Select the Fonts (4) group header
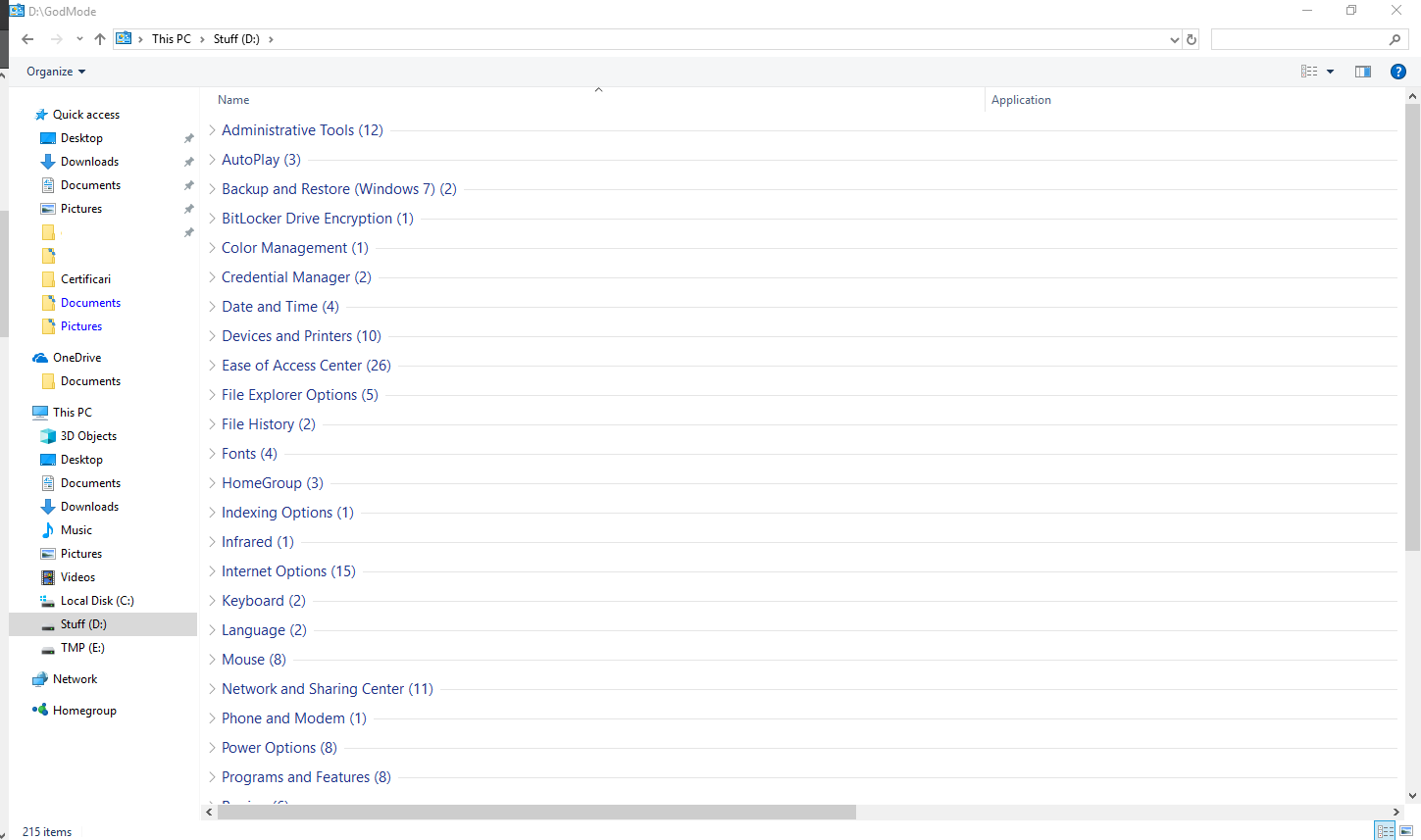The height and width of the screenshot is (840, 1421). 249,454
